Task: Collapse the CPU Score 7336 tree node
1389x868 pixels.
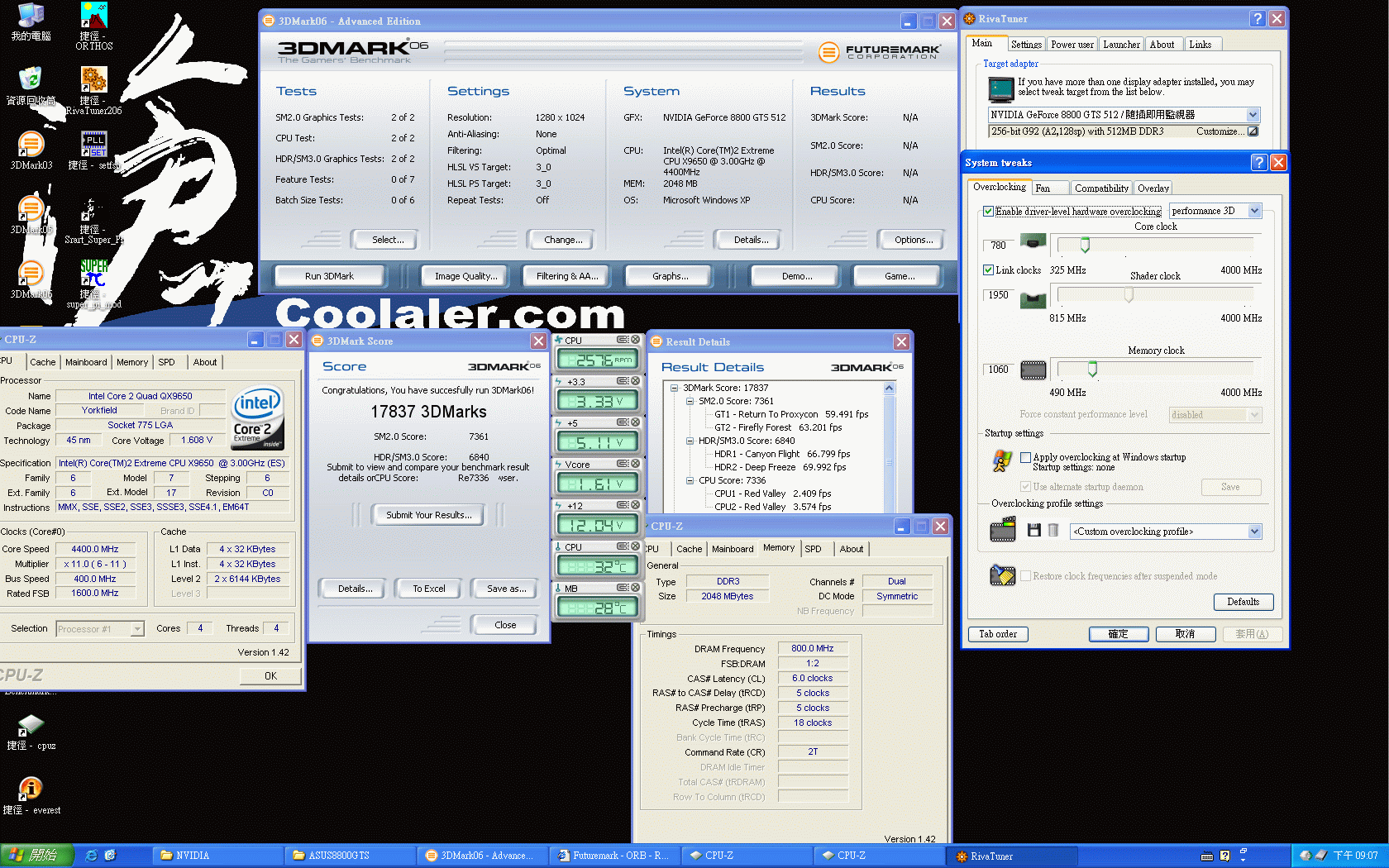Action: click(690, 480)
